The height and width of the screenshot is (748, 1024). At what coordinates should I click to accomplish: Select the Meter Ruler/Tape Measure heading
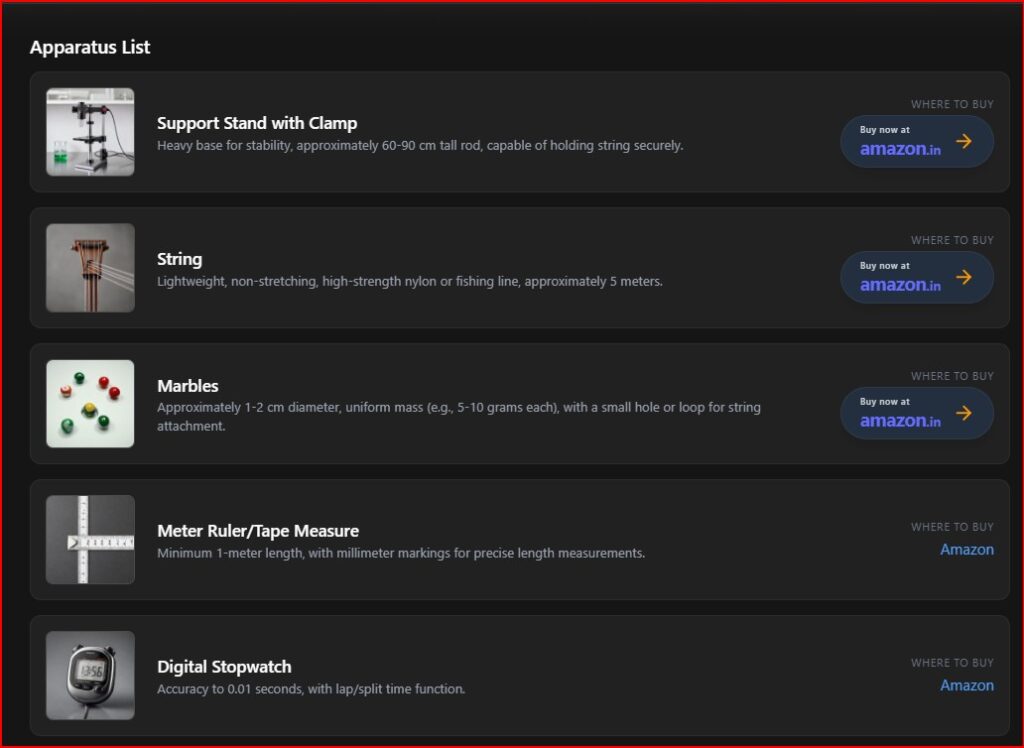tap(257, 531)
